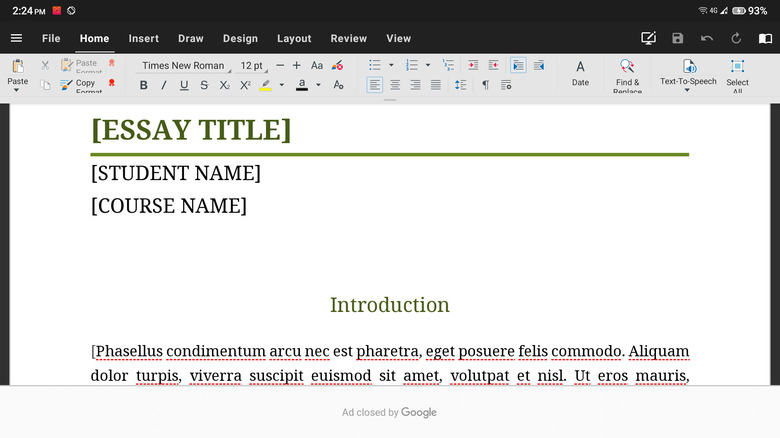Toggle underline formatting
Viewport: 780px width, 438px height.
(x=184, y=85)
